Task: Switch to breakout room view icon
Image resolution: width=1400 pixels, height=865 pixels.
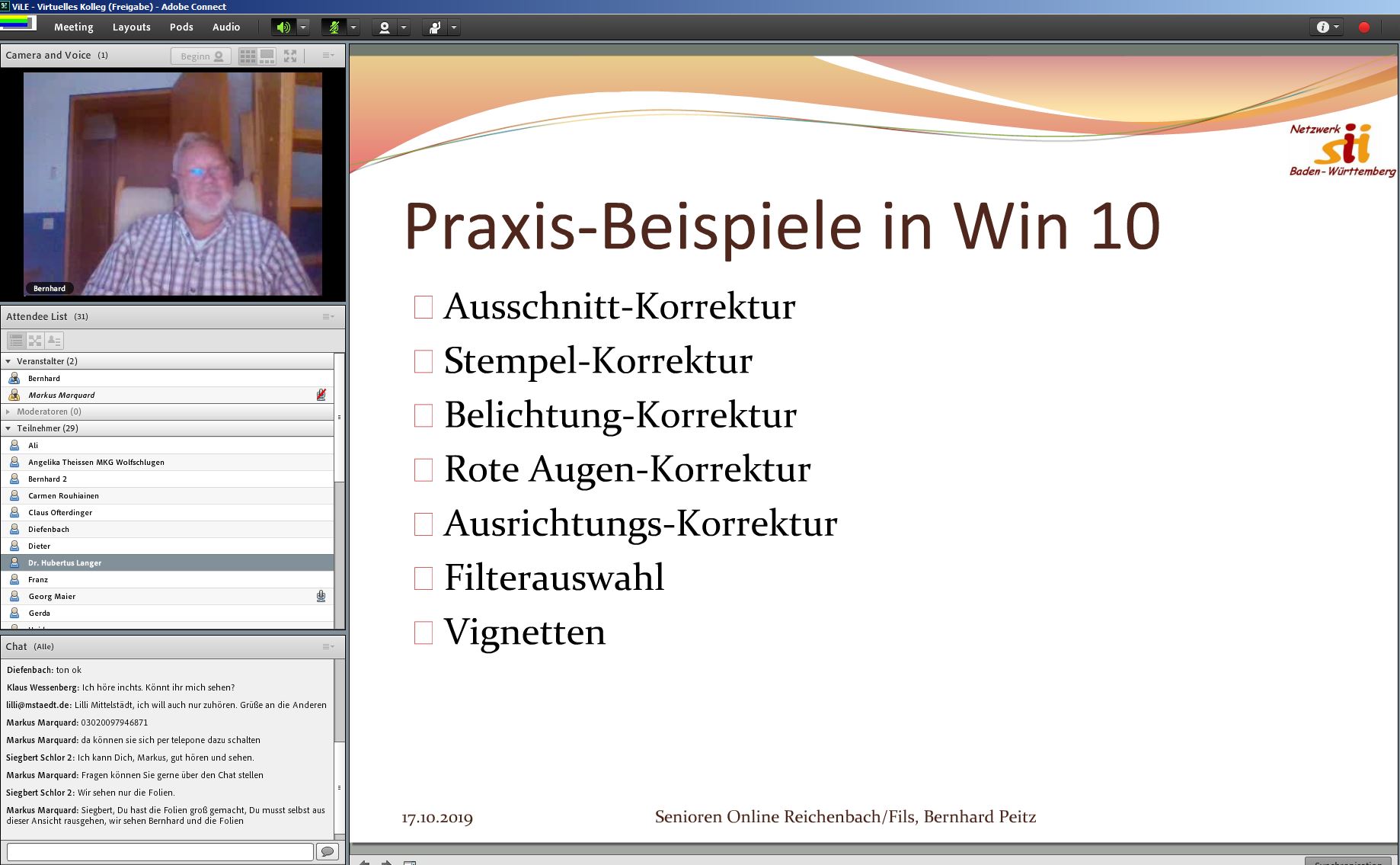Action: [x=35, y=341]
